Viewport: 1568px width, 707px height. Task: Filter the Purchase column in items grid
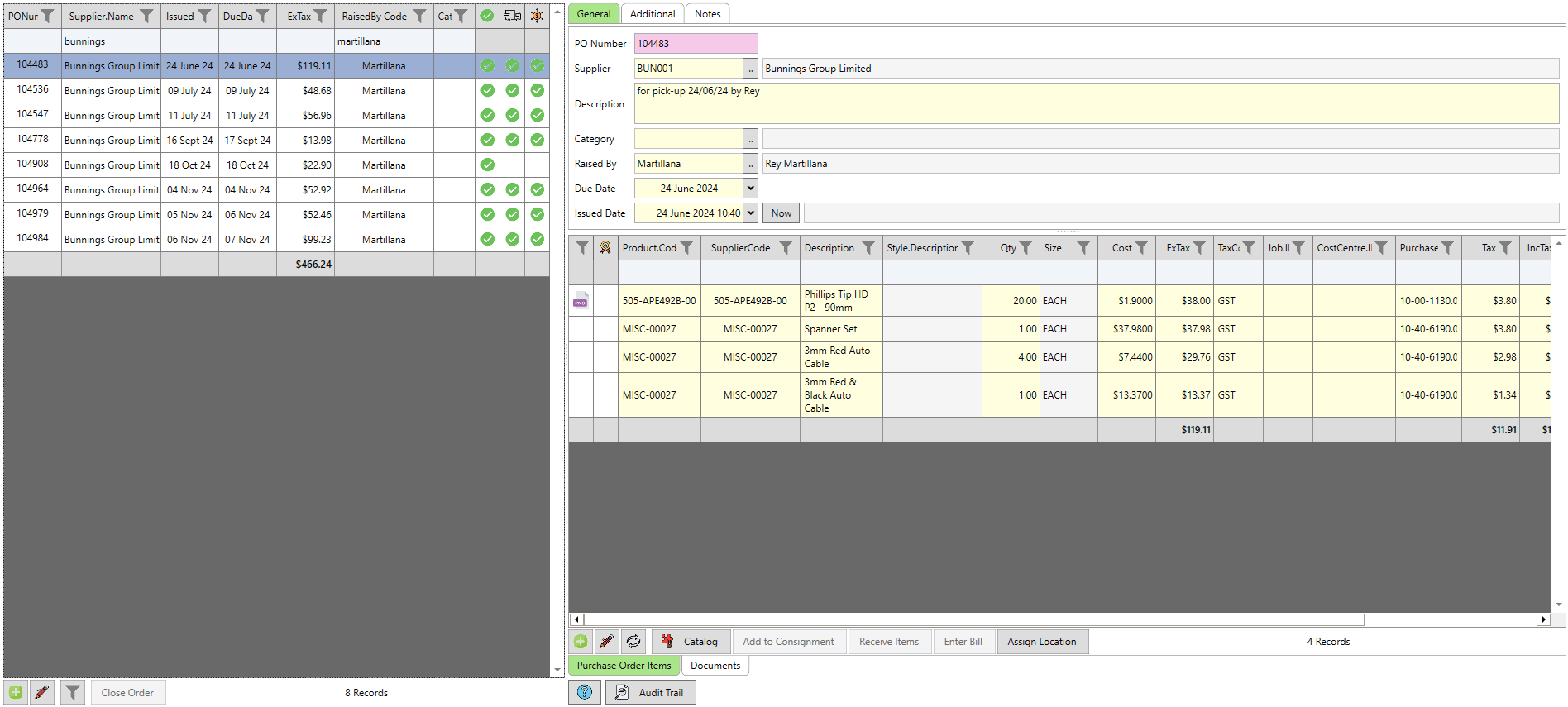tap(1447, 247)
